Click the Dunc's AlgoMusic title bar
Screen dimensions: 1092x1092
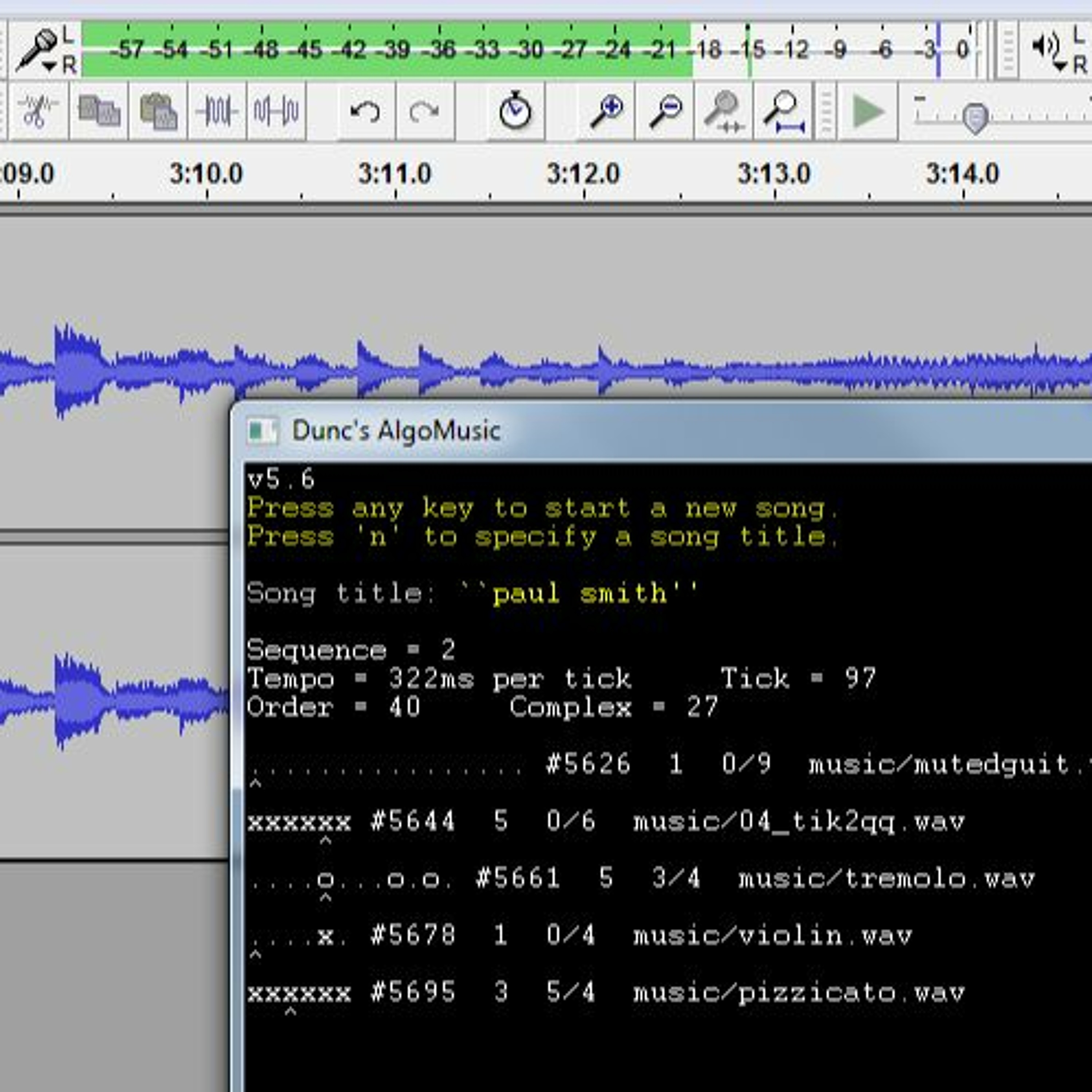tap(661, 431)
